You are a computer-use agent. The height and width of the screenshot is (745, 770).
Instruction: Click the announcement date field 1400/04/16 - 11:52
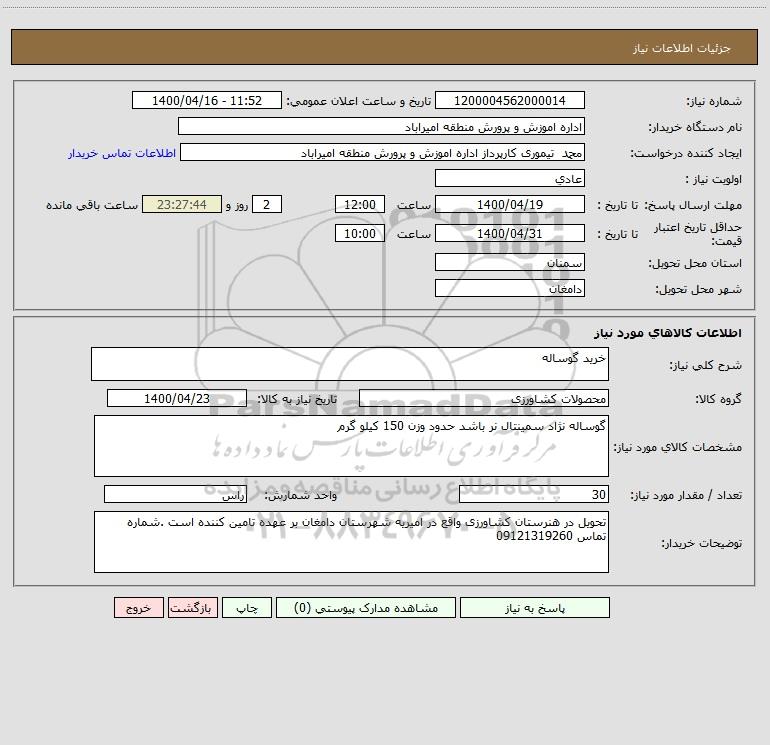coord(207,100)
